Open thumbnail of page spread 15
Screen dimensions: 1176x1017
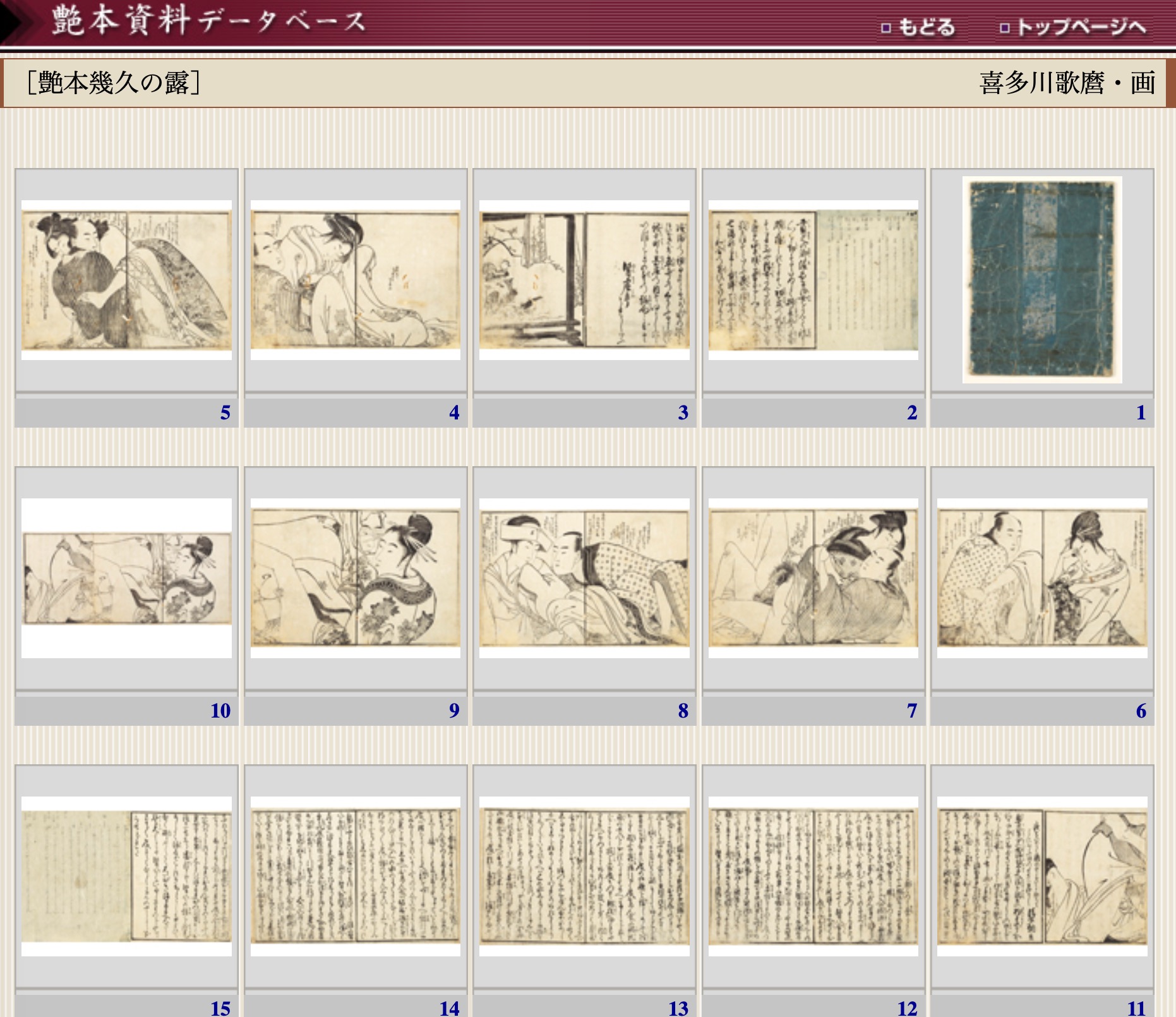coord(126,876)
